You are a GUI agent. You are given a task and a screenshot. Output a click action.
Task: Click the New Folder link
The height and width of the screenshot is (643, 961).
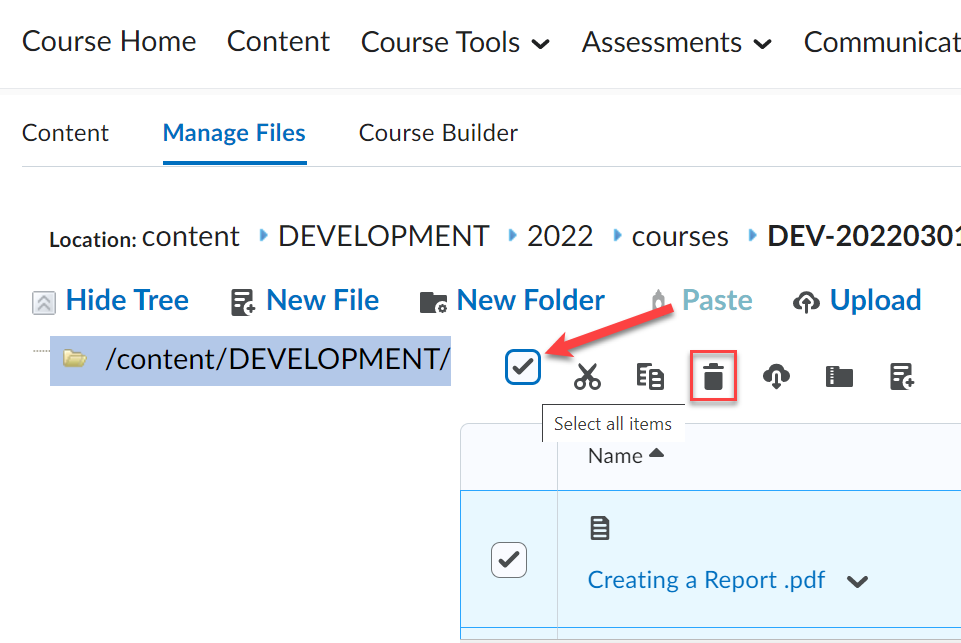(x=531, y=300)
